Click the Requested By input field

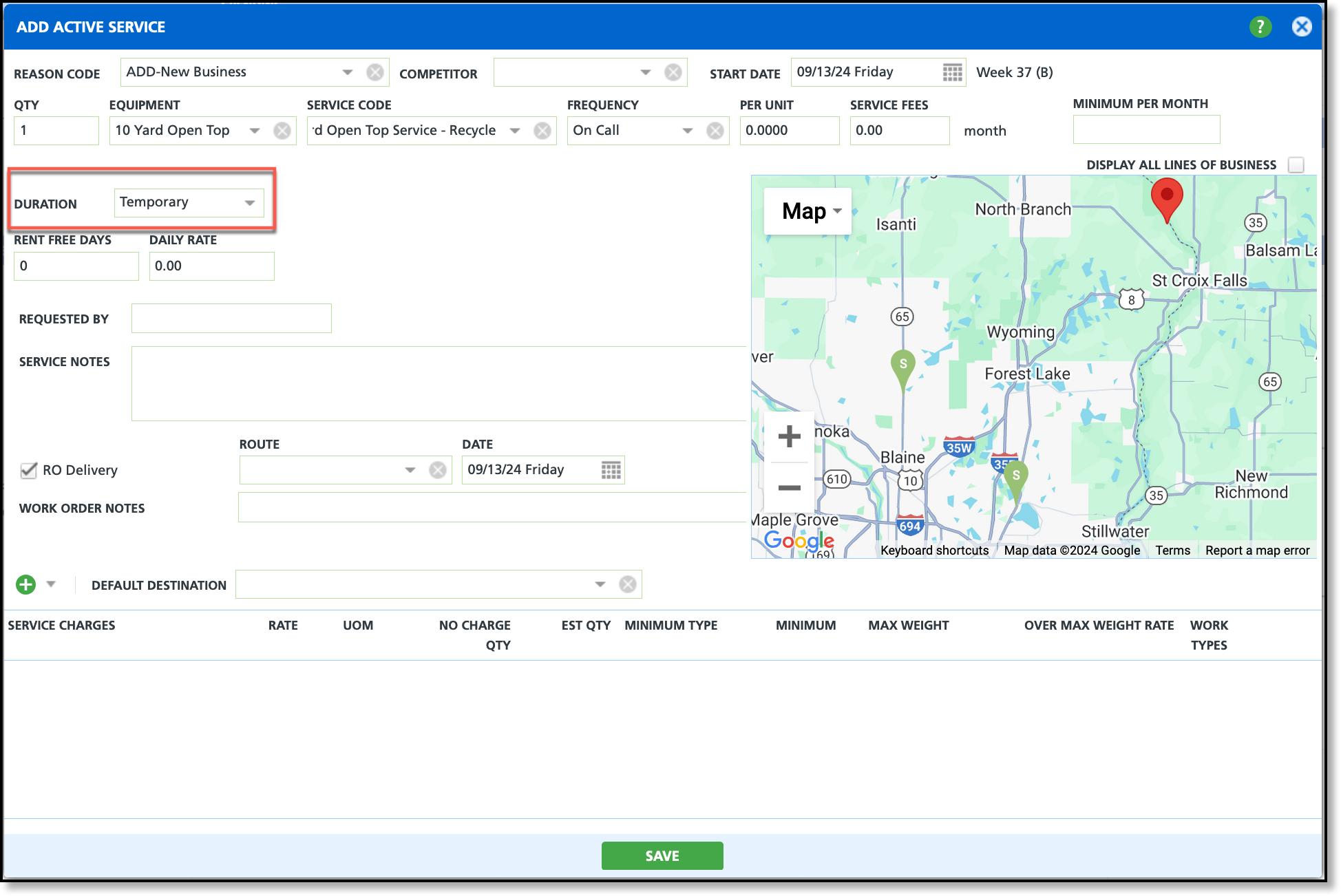[x=231, y=319]
